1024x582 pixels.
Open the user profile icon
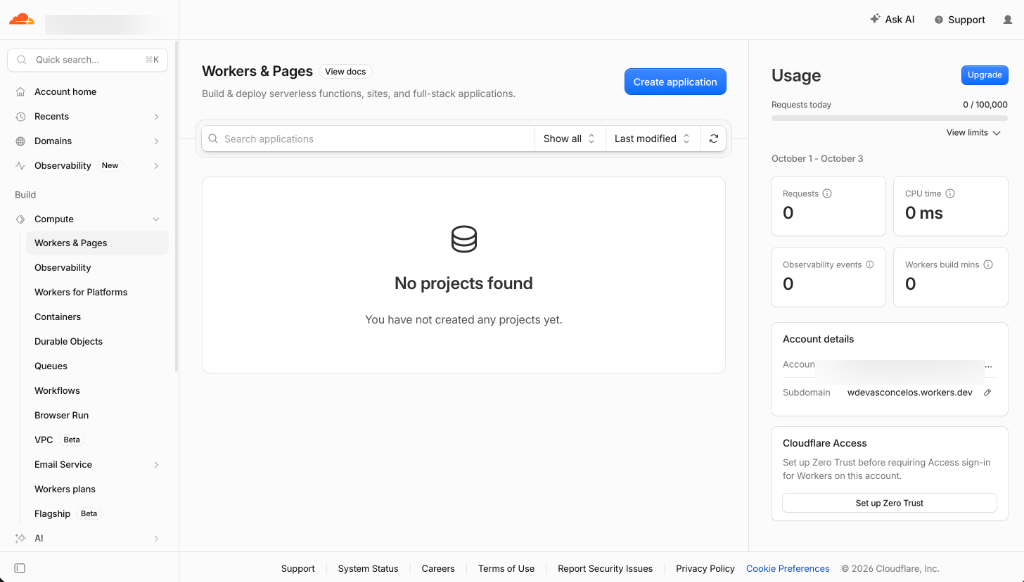(1008, 20)
